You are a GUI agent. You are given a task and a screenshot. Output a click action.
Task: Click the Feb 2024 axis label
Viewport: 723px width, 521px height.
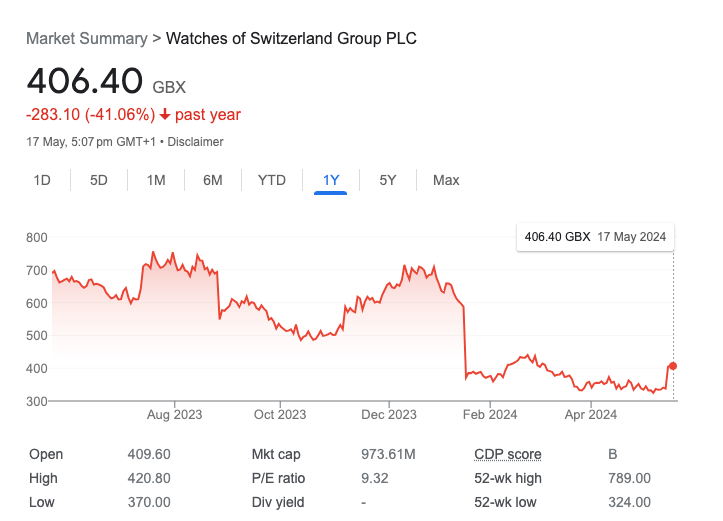pyautogui.click(x=489, y=414)
